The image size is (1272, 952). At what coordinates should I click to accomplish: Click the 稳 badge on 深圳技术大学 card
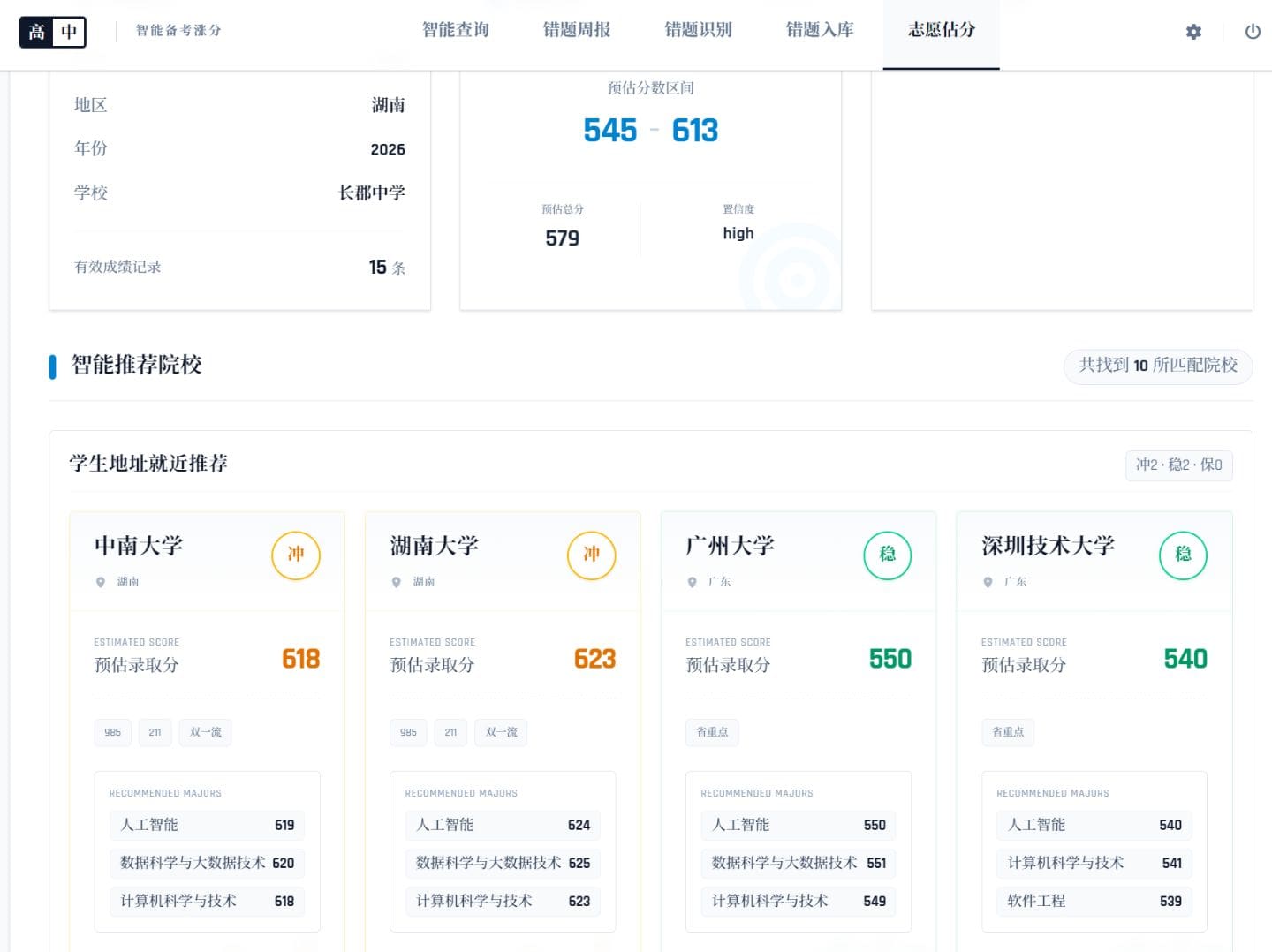click(x=1183, y=555)
